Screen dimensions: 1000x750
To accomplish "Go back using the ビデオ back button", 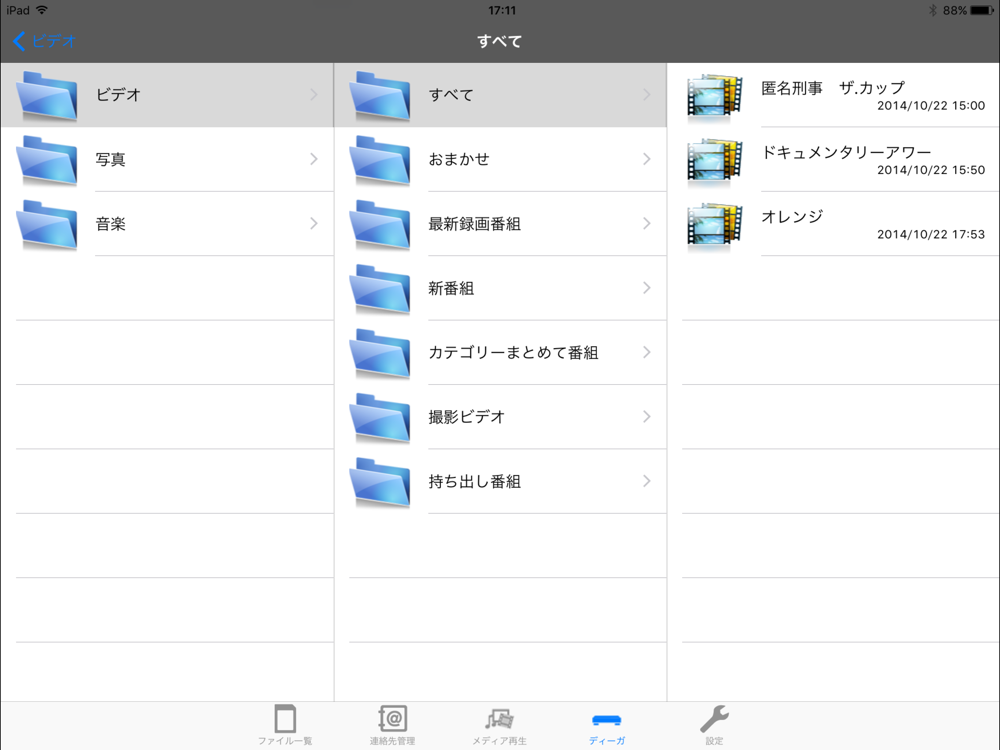I will pos(44,41).
